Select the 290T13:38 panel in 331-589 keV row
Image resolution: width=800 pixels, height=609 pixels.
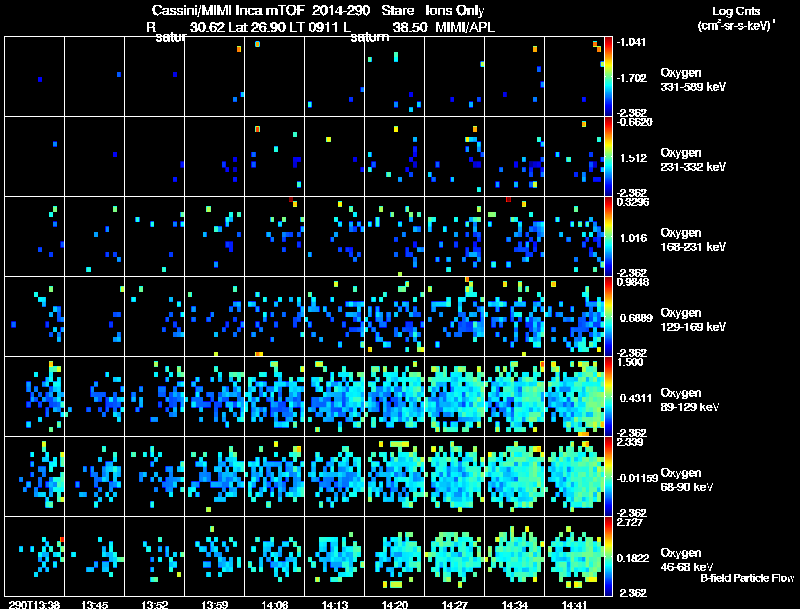click(34, 77)
